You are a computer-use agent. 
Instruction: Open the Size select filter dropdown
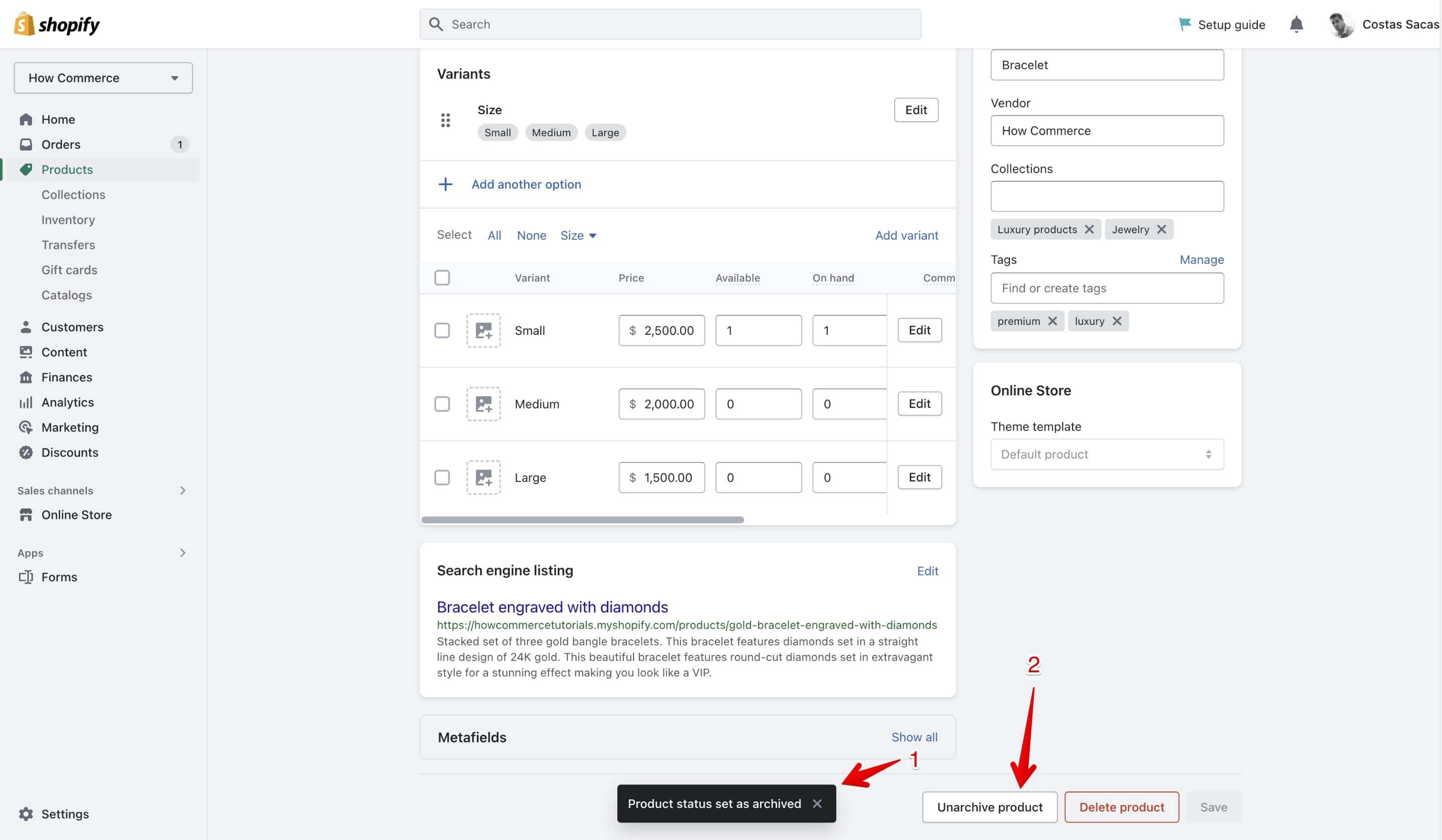(578, 235)
